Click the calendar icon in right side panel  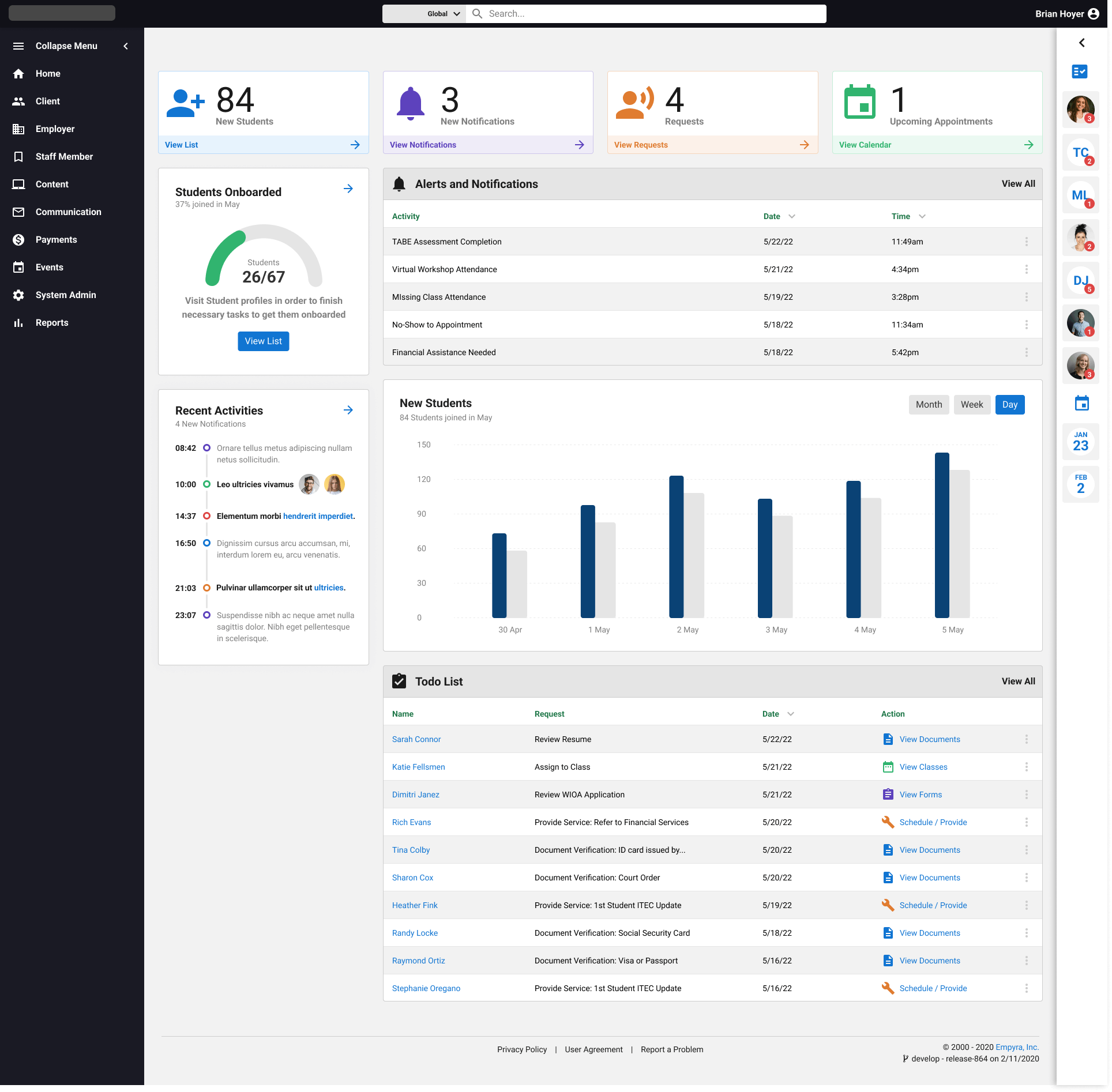point(1081,404)
